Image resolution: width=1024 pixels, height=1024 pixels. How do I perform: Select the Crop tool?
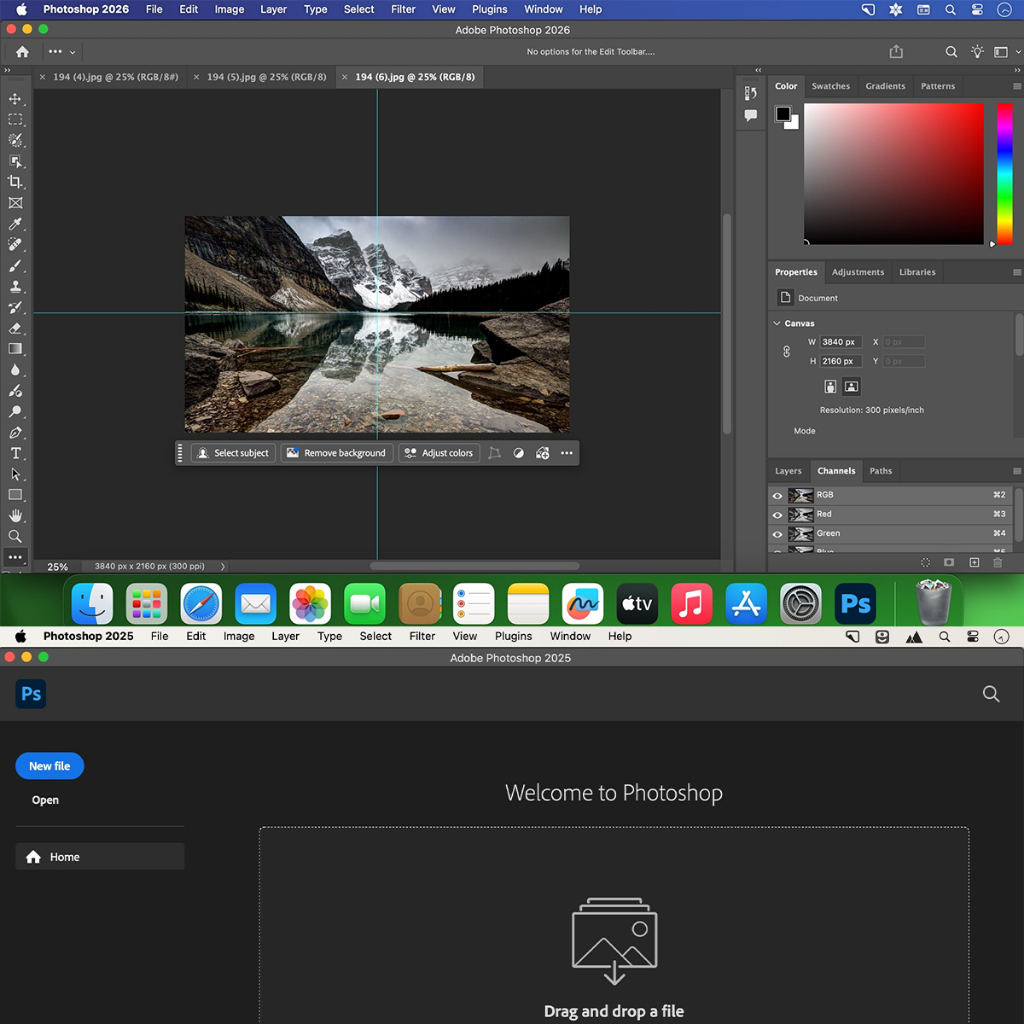coord(15,182)
